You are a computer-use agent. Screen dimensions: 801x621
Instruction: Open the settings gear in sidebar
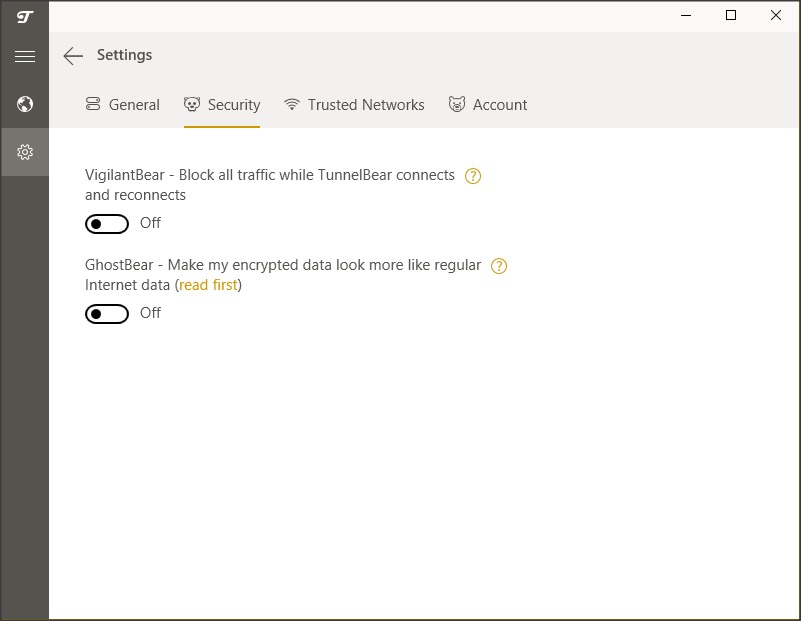click(25, 151)
